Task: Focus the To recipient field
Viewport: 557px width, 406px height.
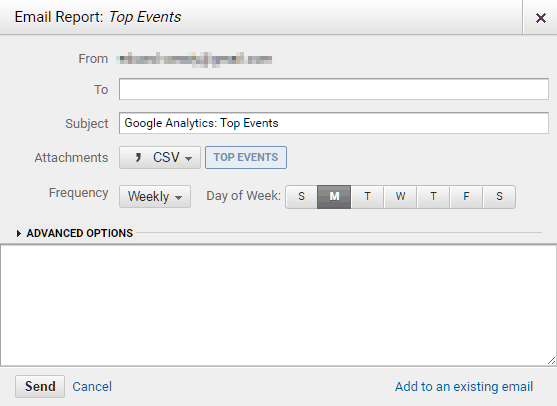Action: 334,89
